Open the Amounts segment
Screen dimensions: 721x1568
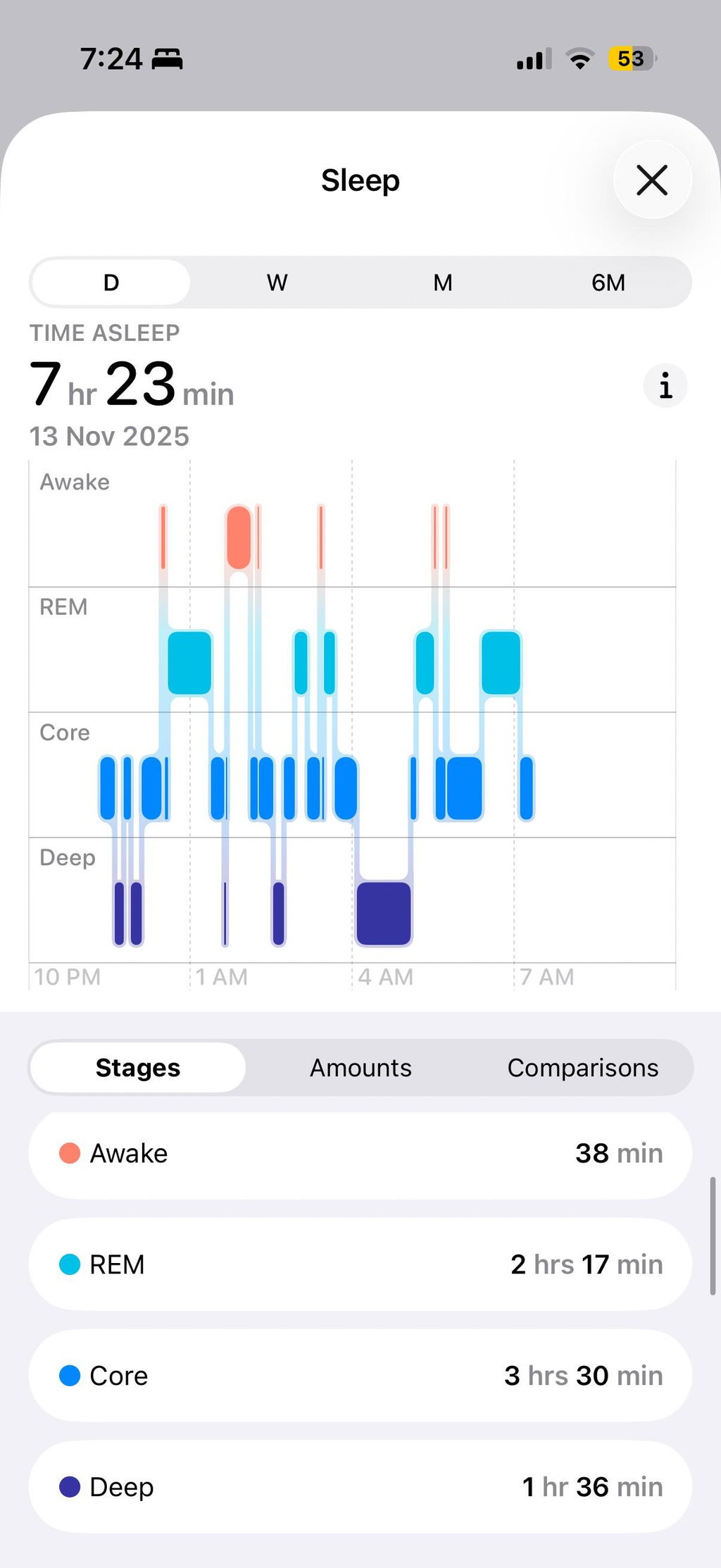click(360, 1068)
